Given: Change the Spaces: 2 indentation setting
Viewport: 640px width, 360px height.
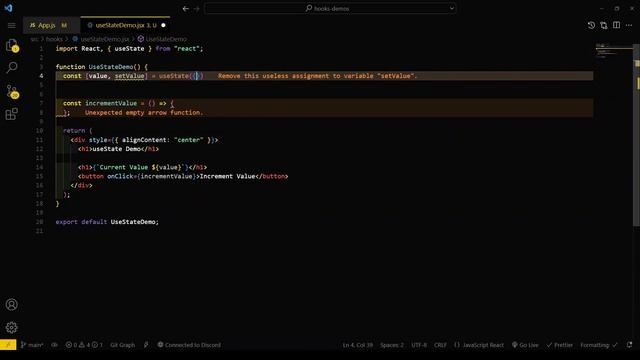Looking at the screenshot, I should pyautogui.click(x=392, y=345).
